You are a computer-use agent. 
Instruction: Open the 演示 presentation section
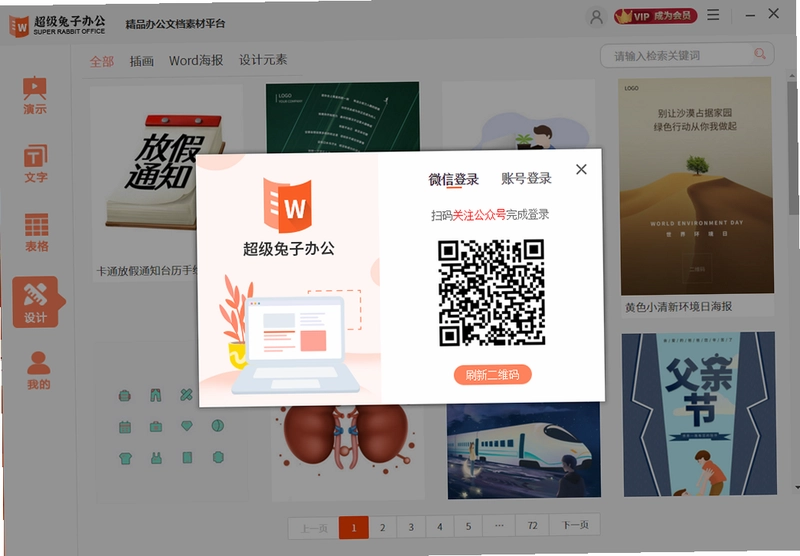click(35, 95)
